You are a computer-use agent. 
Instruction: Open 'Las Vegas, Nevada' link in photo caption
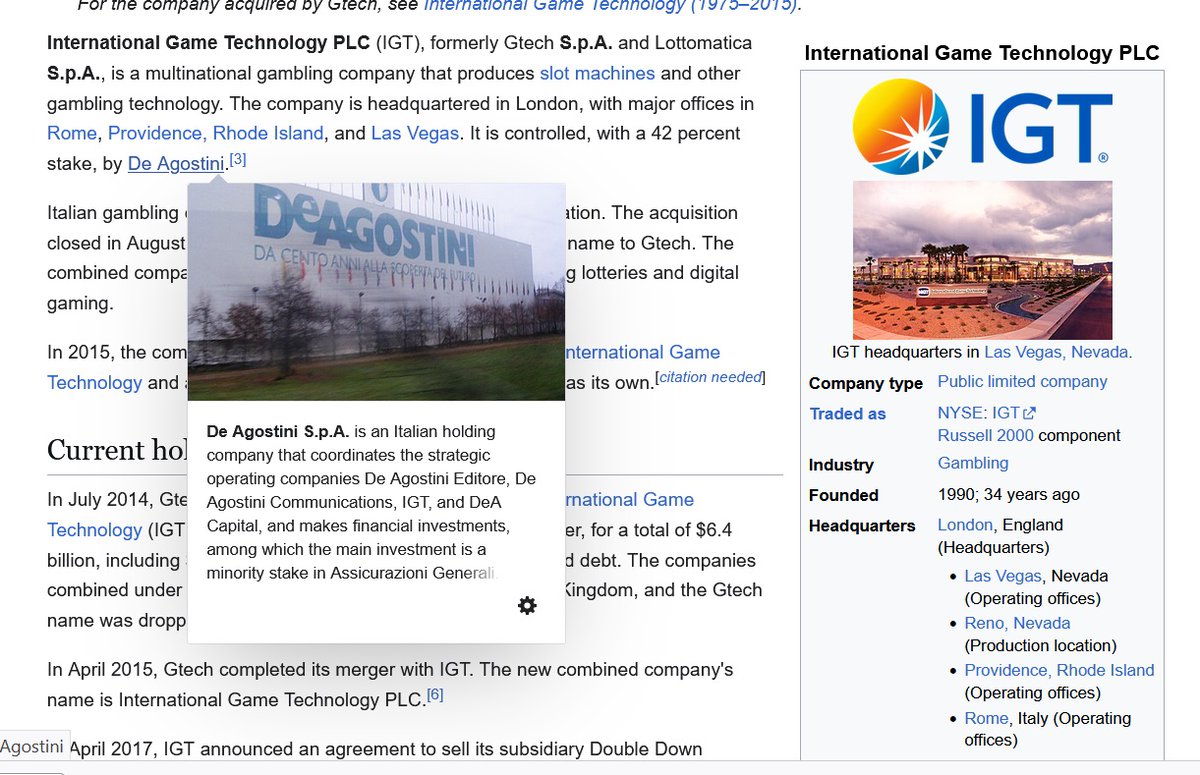click(x=1056, y=352)
